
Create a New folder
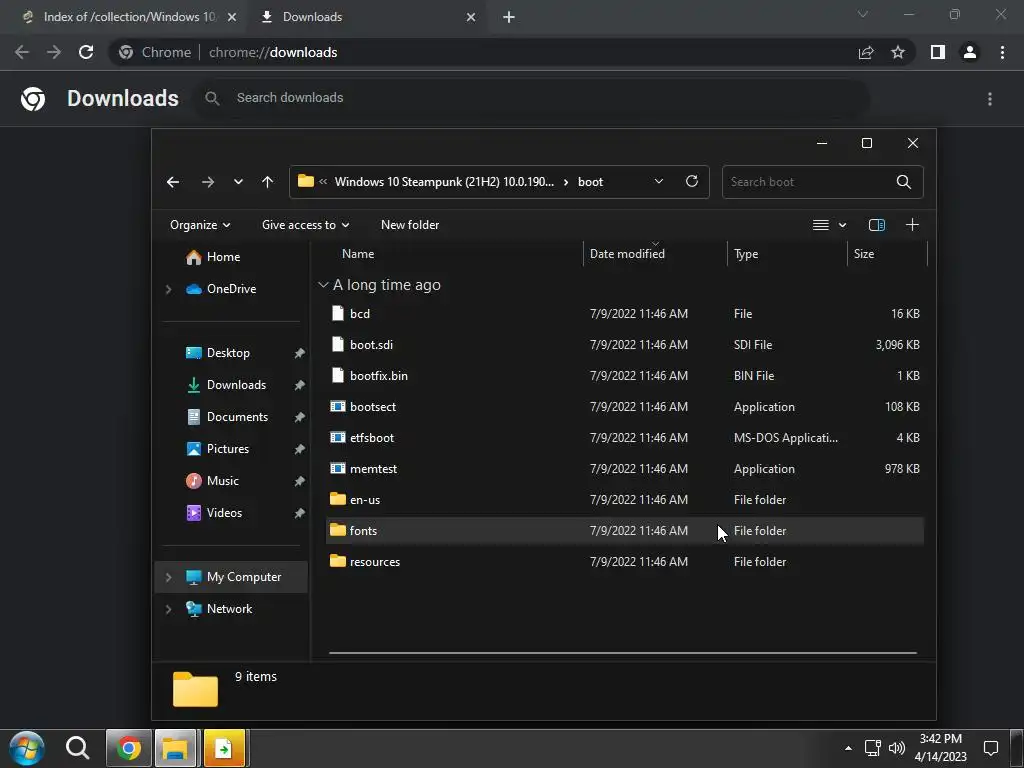point(410,225)
